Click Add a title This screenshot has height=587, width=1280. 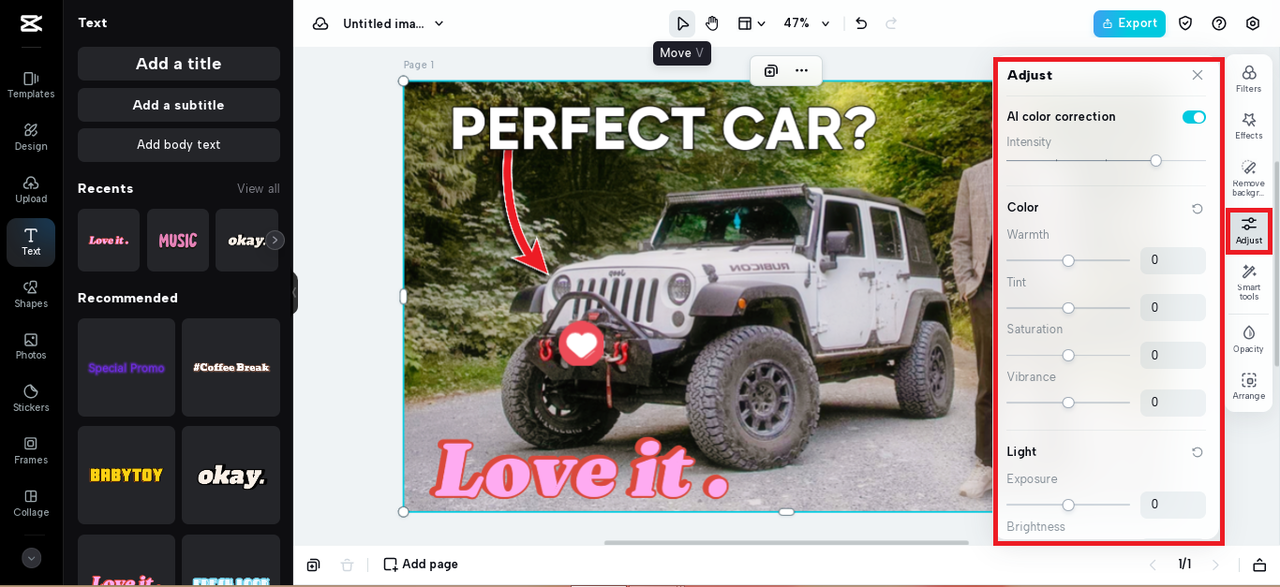coord(179,64)
